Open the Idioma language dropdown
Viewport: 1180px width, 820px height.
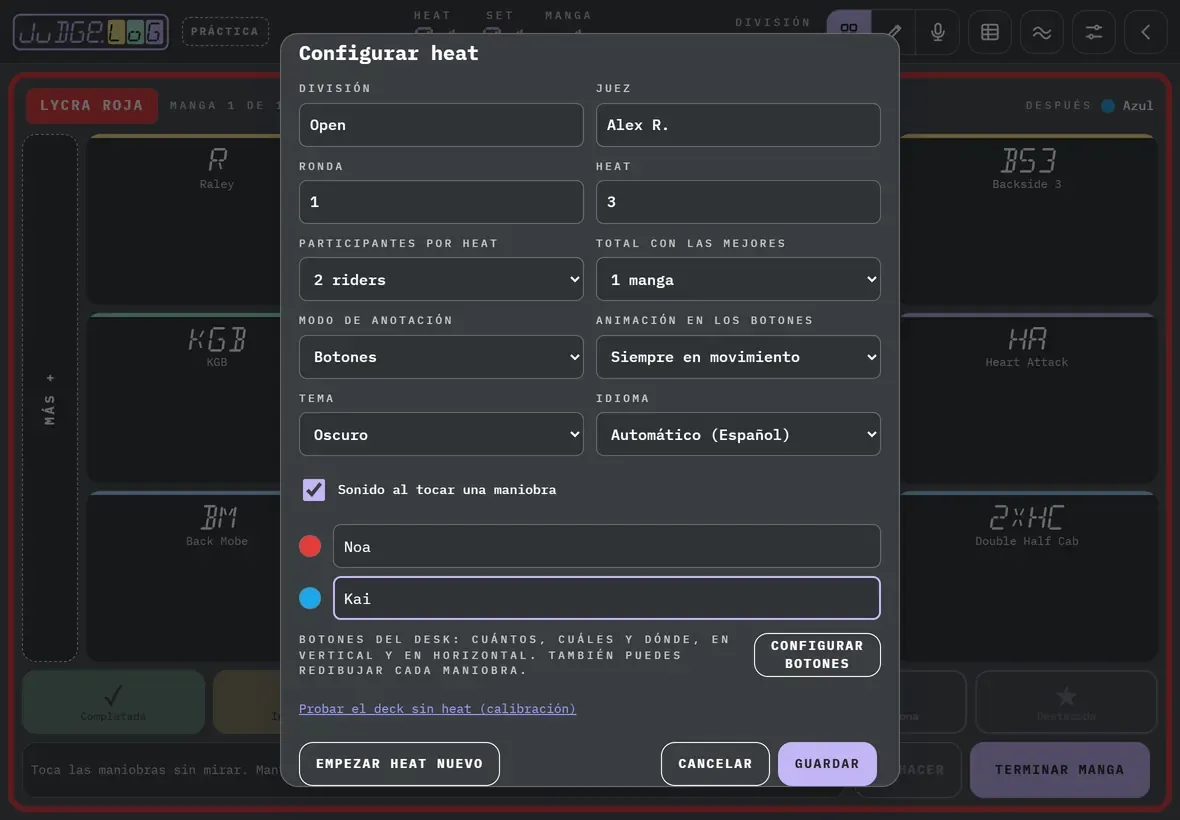point(738,435)
